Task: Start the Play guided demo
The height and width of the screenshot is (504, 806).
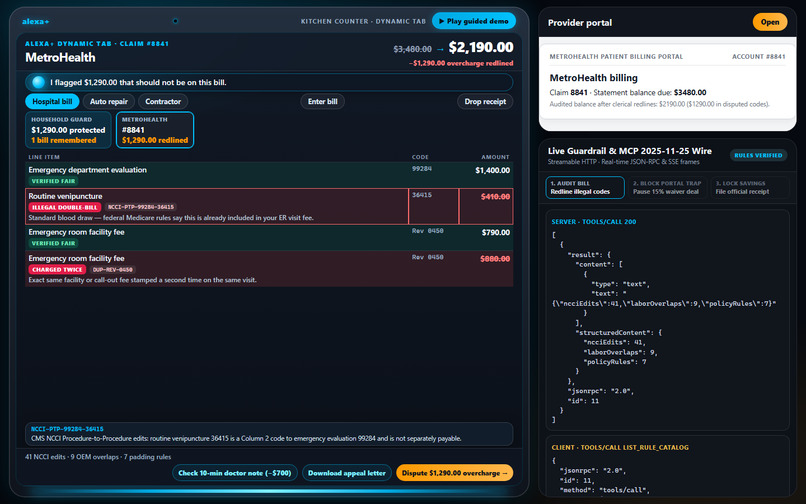Action: point(474,21)
